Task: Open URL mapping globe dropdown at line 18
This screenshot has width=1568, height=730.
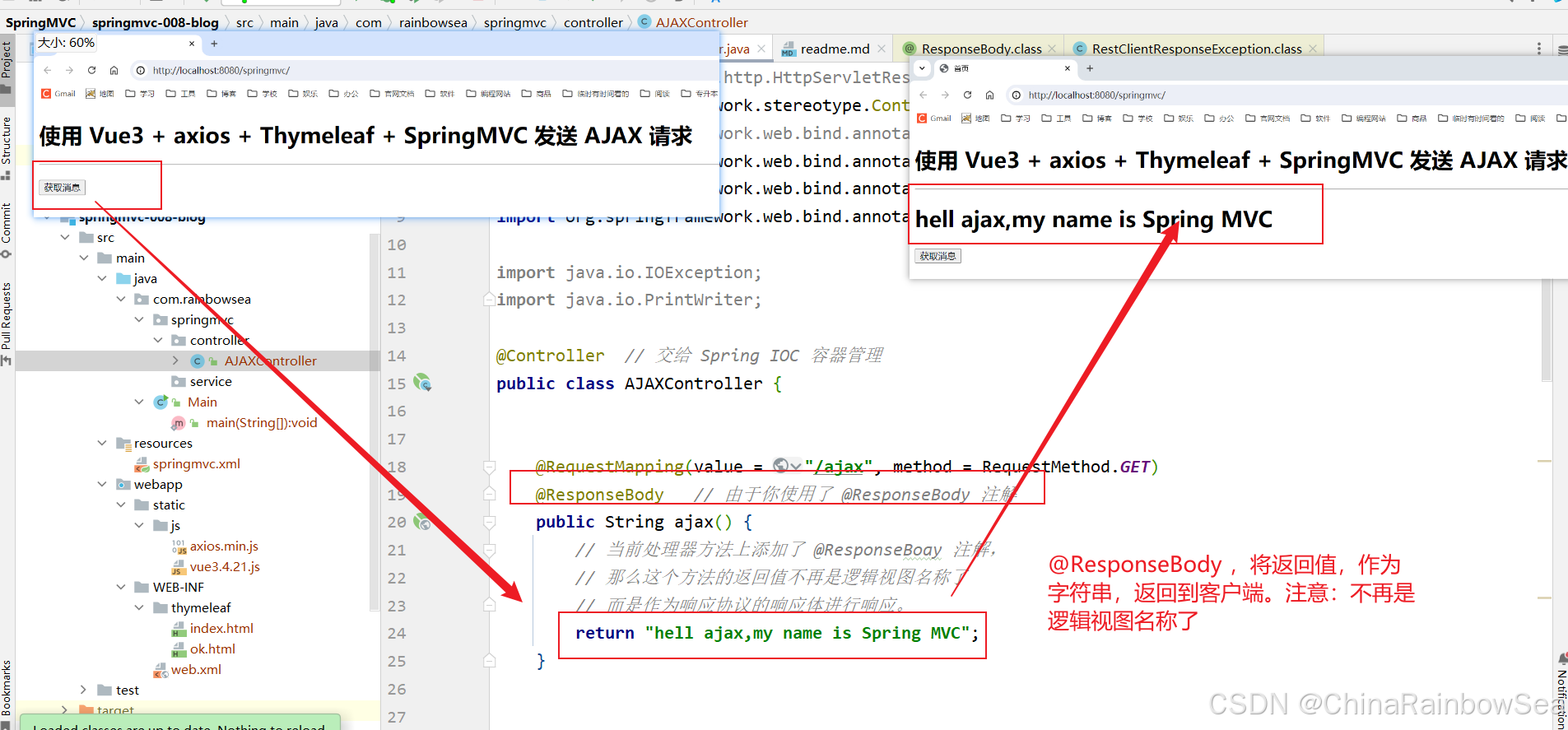Action: point(787,466)
